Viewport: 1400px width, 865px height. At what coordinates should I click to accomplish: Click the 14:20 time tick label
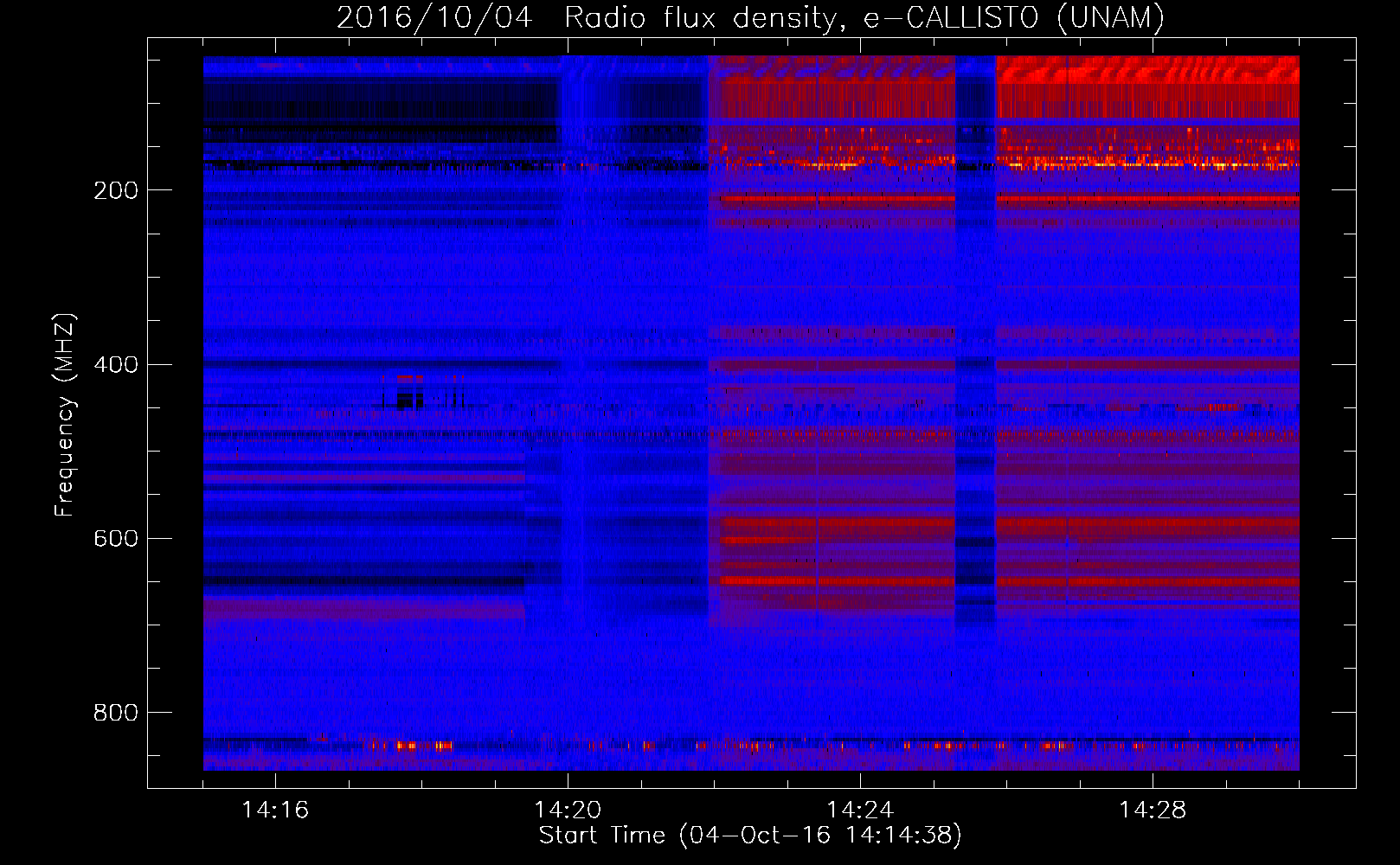pos(568,810)
